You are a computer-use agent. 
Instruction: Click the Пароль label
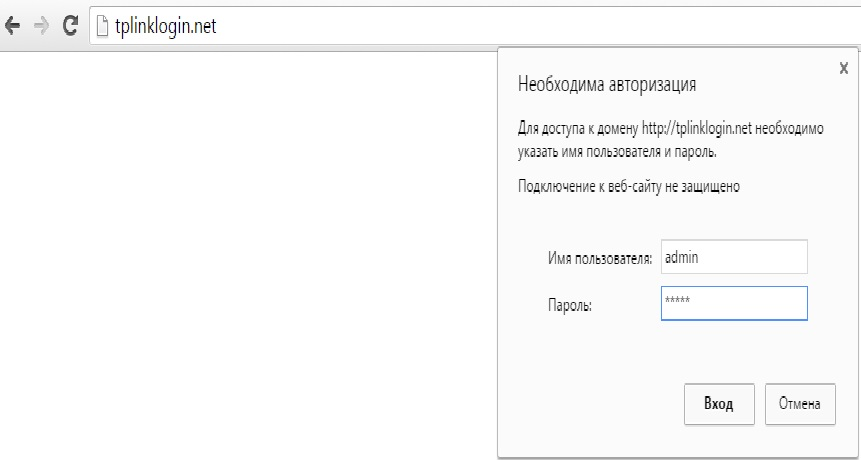pos(570,305)
